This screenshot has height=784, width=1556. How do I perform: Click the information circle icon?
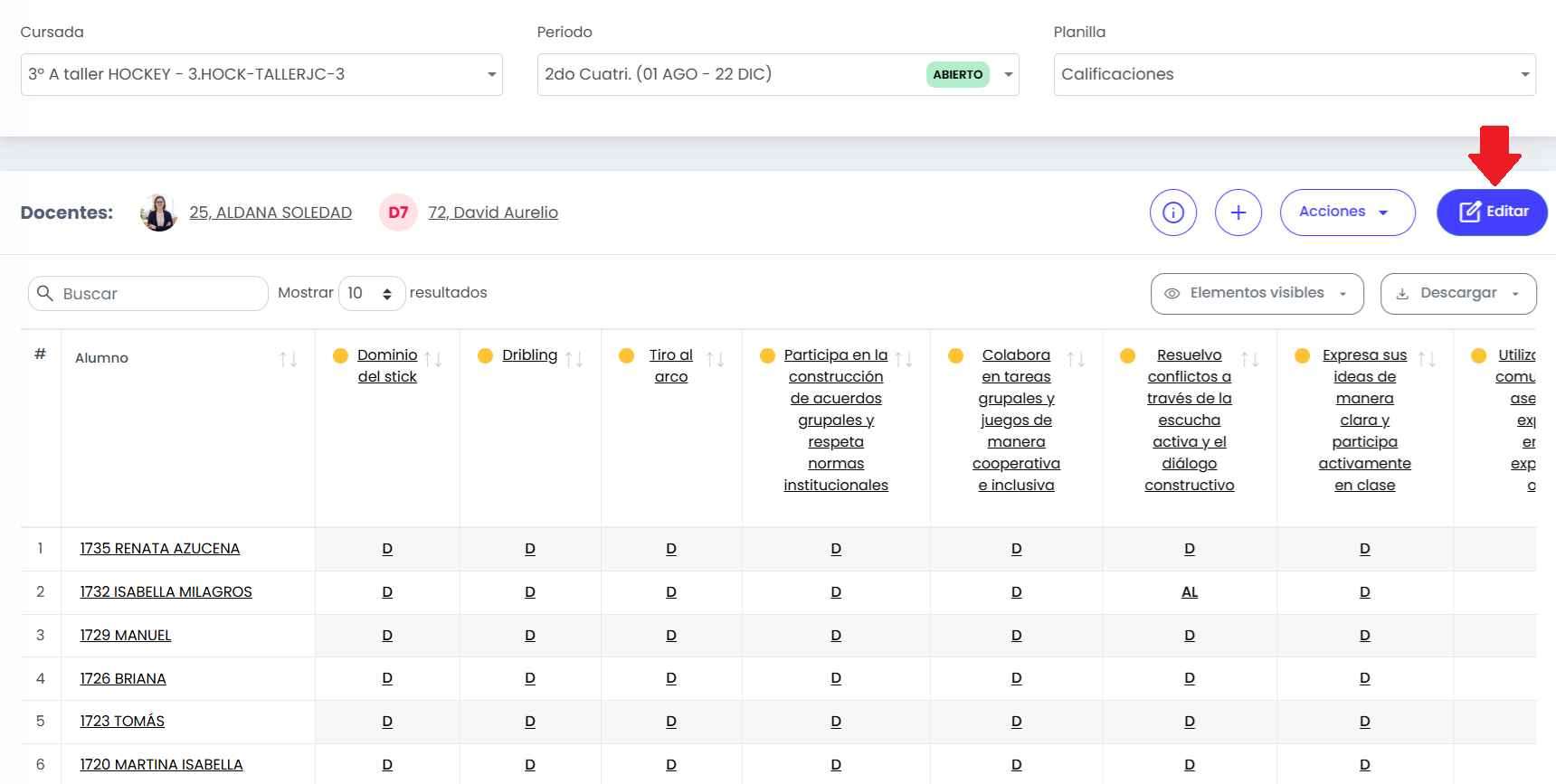(x=1173, y=213)
